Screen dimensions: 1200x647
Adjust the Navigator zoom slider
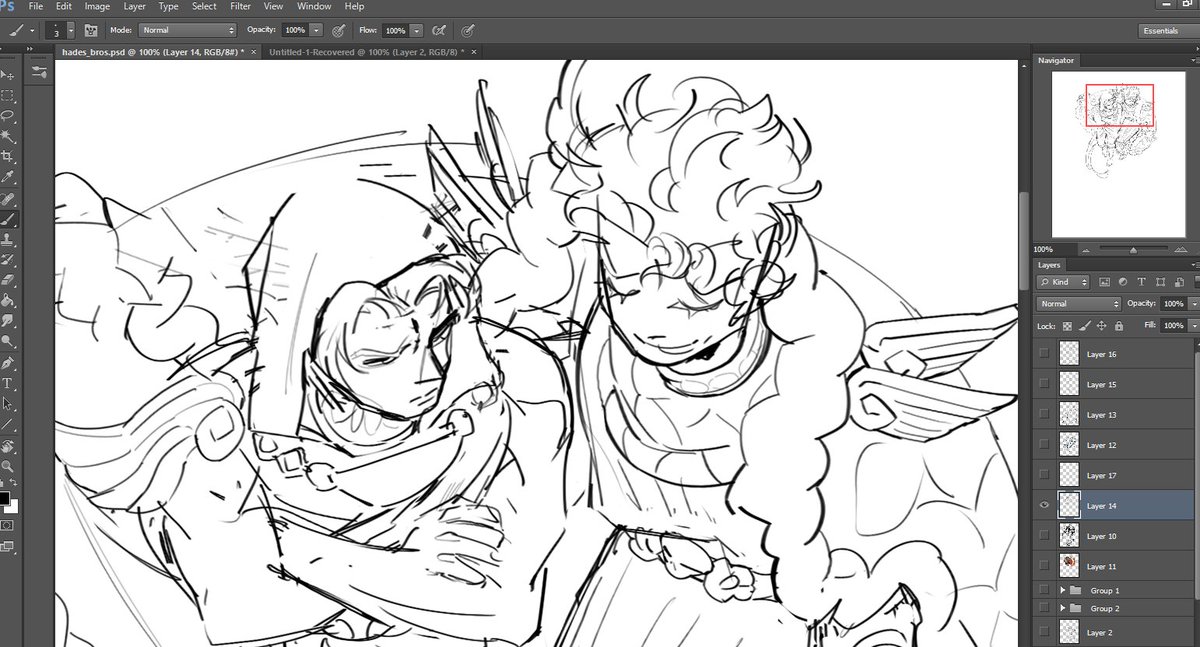pyautogui.click(x=1133, y=249)
